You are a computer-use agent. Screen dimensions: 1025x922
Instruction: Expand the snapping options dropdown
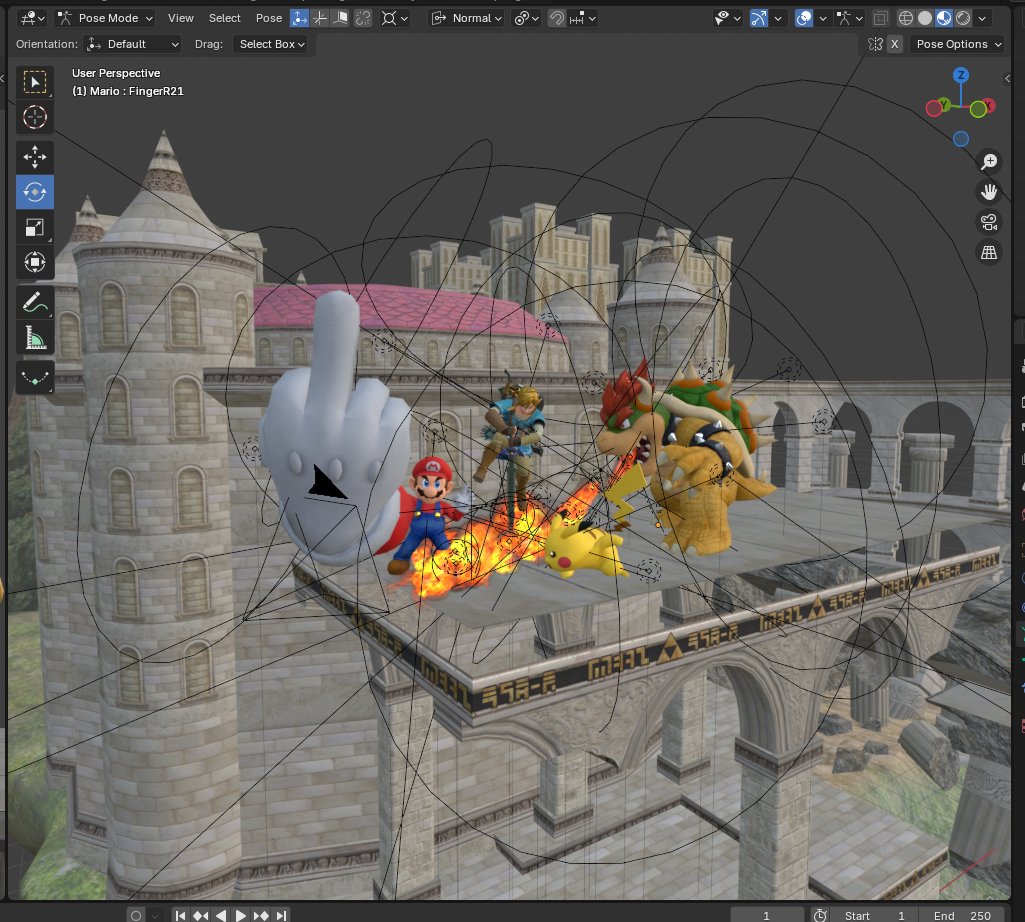[x=582, y=18]
